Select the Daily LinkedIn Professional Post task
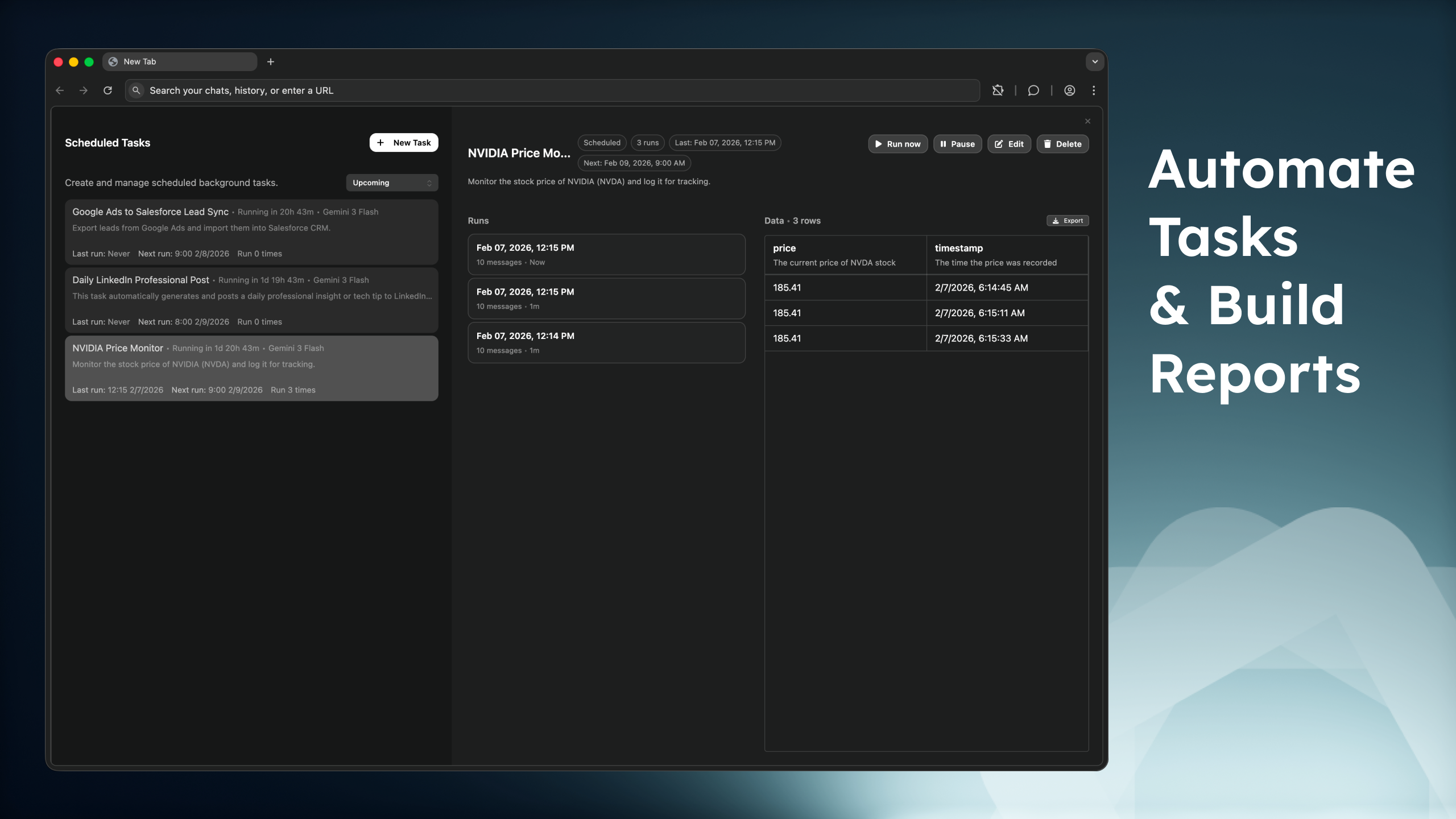 tap(251, 300)
